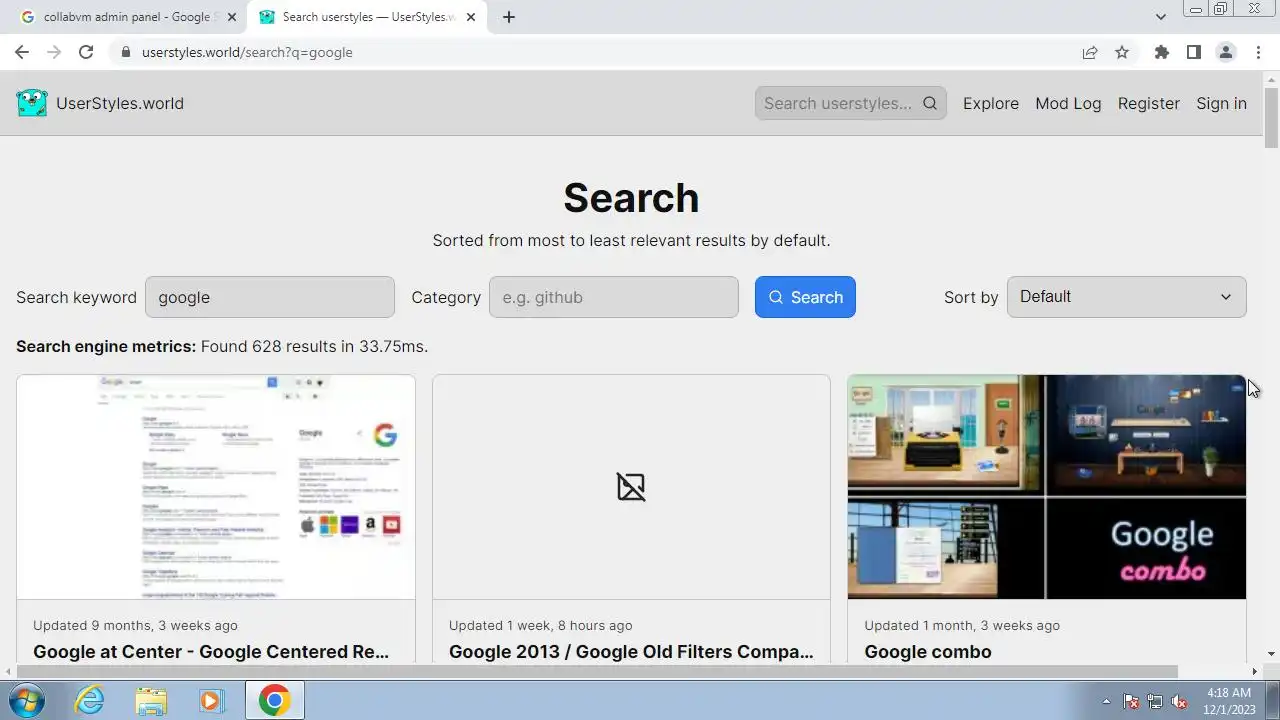
Task: Bookmark this page with star icon
Action: pos(1122,52)
